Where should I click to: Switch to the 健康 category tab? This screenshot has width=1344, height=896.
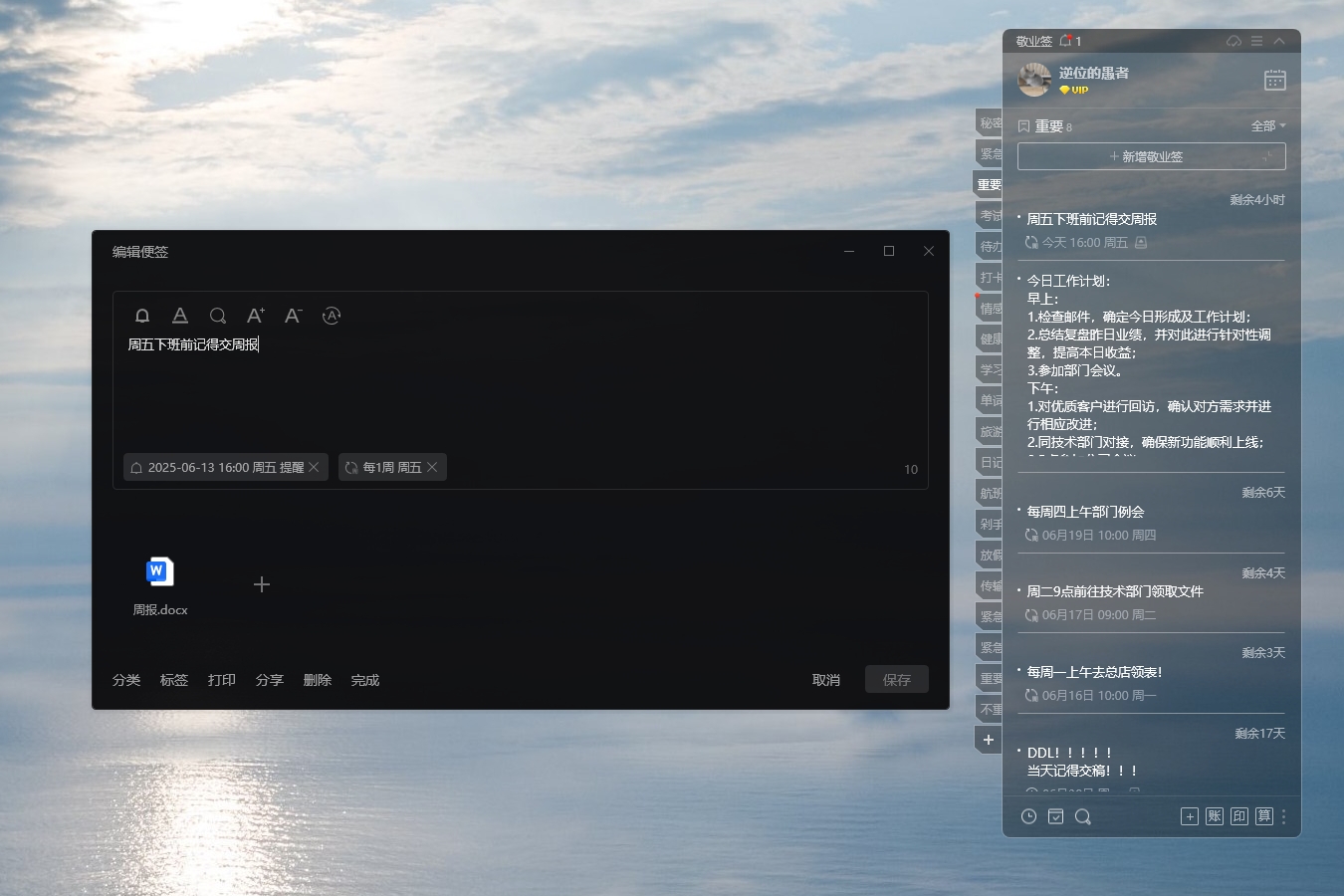pyautogui.click(x=989, y=338)
